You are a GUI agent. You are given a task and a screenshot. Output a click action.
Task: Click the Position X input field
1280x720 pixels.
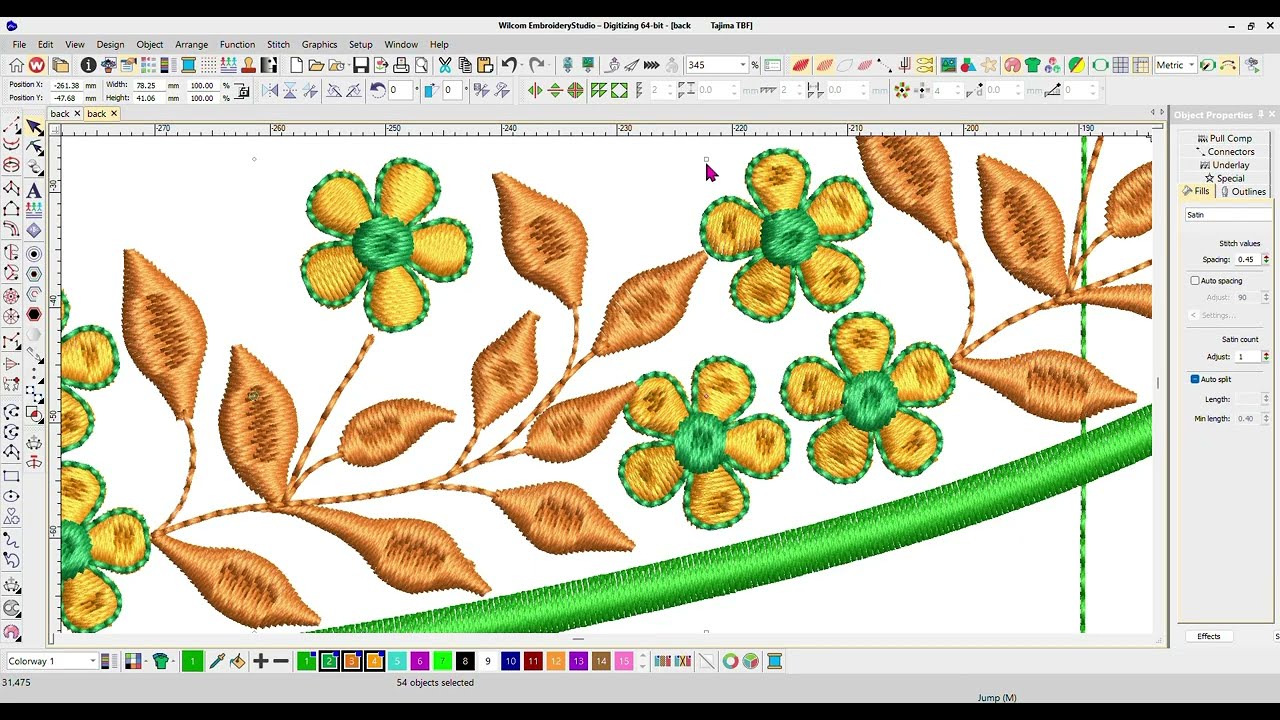67,85
